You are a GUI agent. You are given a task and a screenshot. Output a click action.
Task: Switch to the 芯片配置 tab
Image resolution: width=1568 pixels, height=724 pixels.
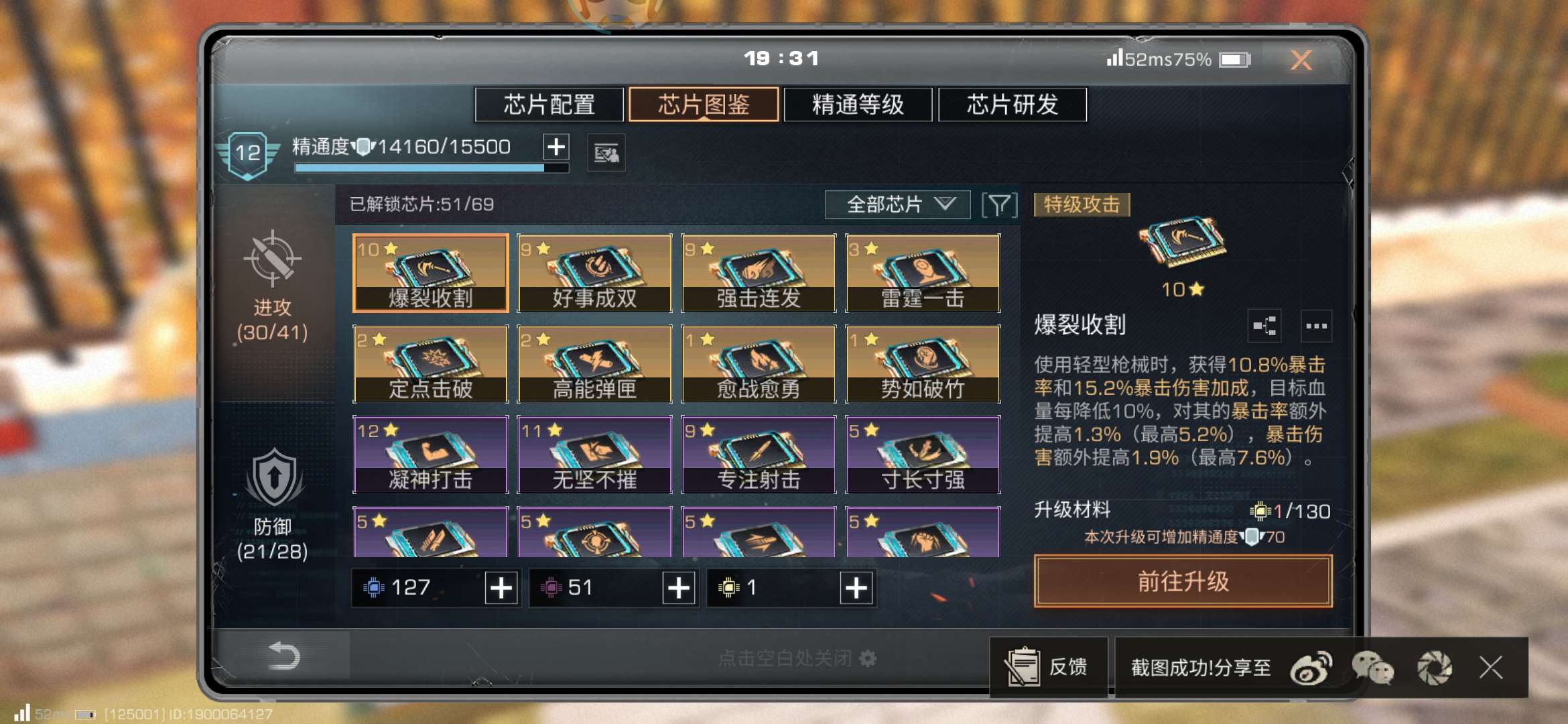[x=549, y=105]
